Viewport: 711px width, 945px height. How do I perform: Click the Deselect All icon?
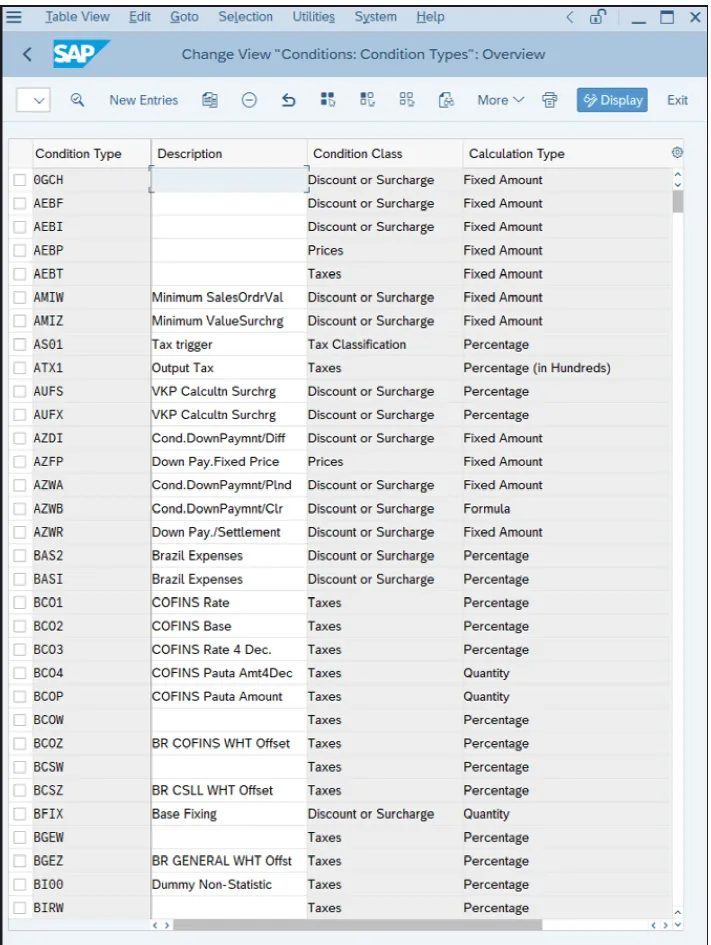point(407,100)
